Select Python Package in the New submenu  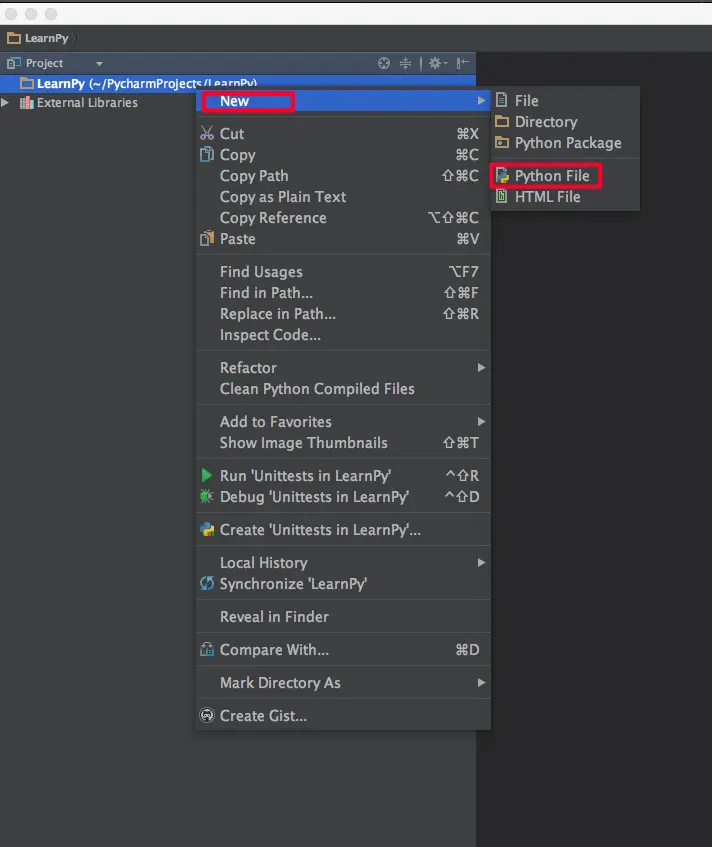[x=565, y=143]
